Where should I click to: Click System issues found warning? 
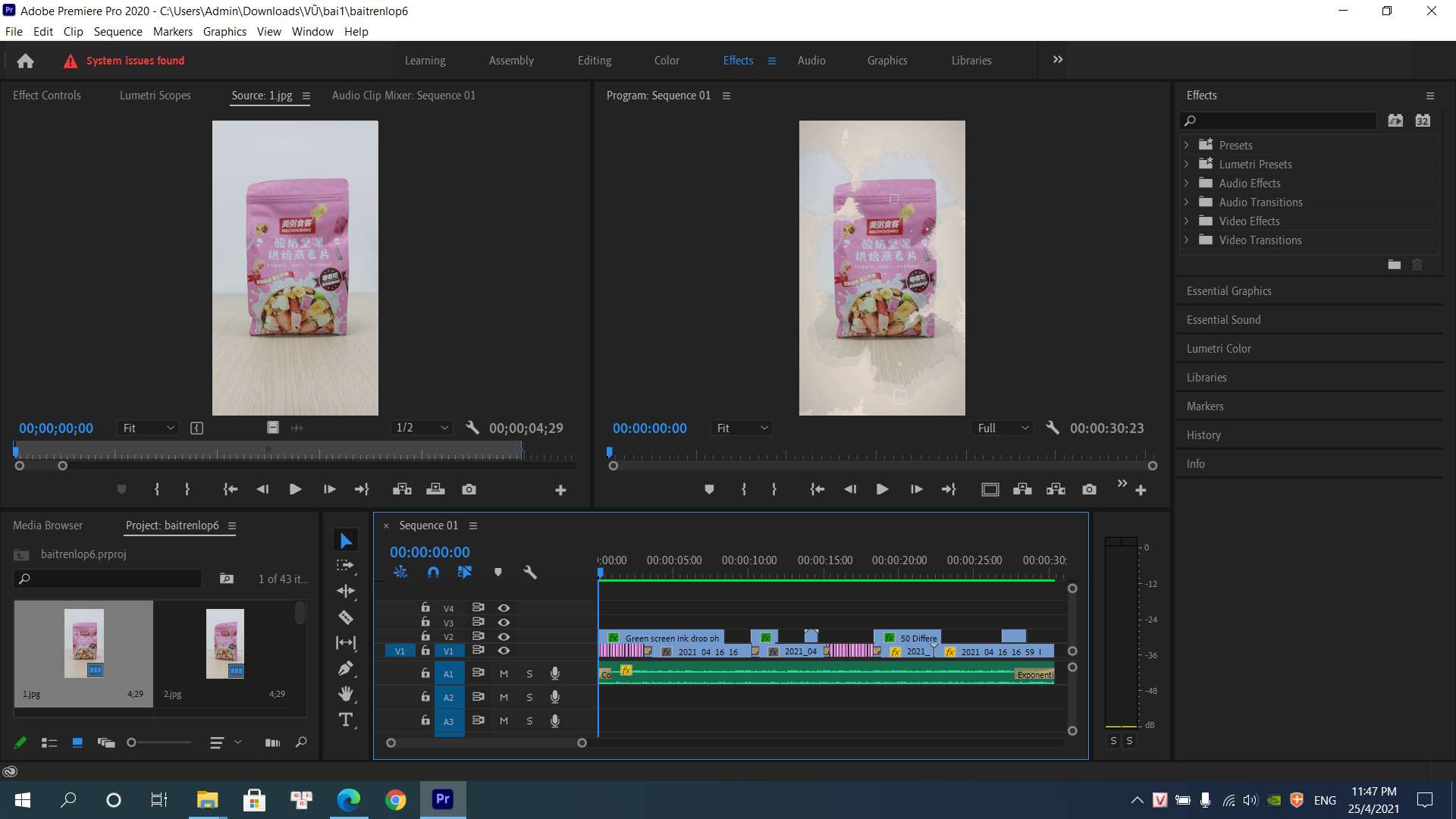coord(124,61)
